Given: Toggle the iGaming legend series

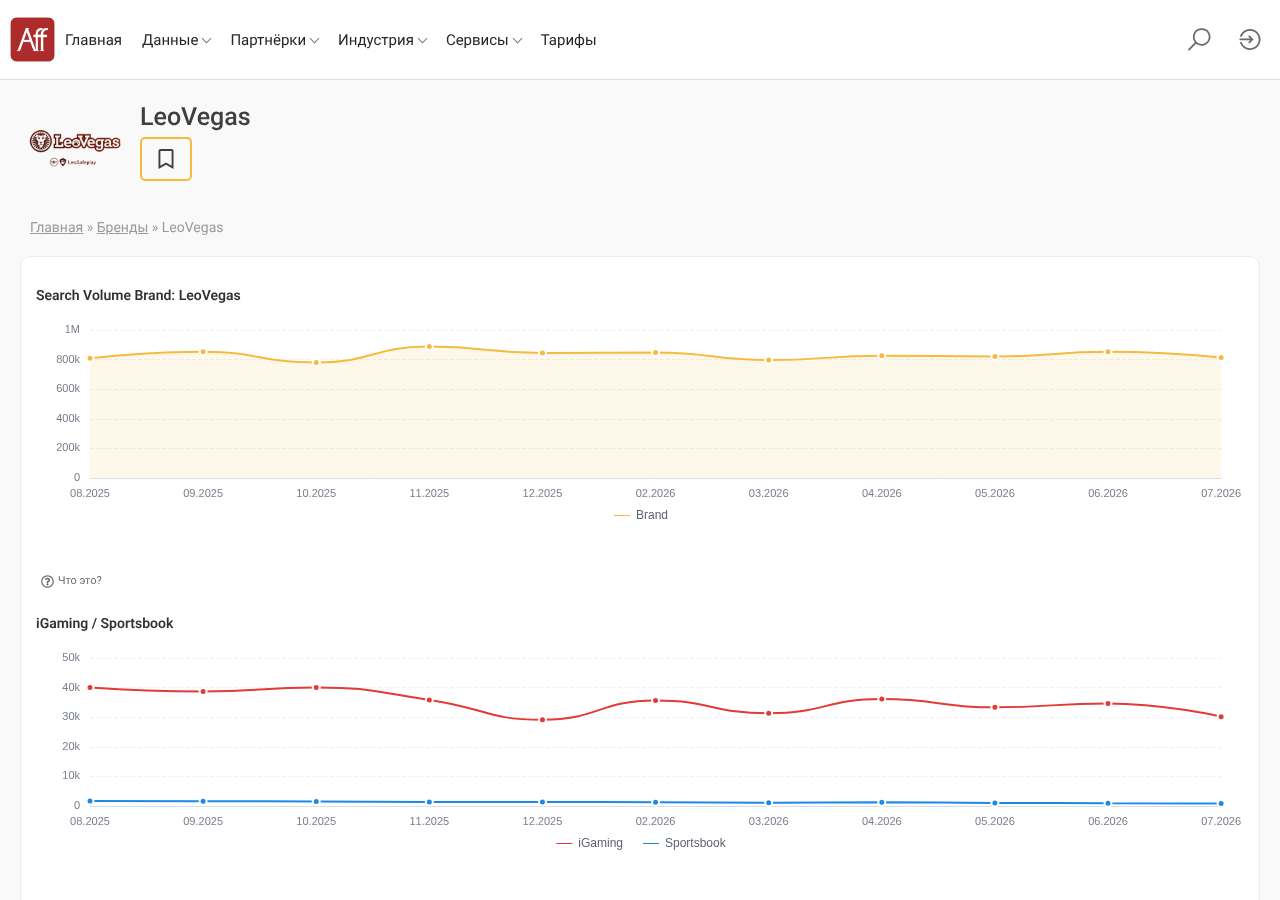Looking at the screenshot, I should (590, 843).
